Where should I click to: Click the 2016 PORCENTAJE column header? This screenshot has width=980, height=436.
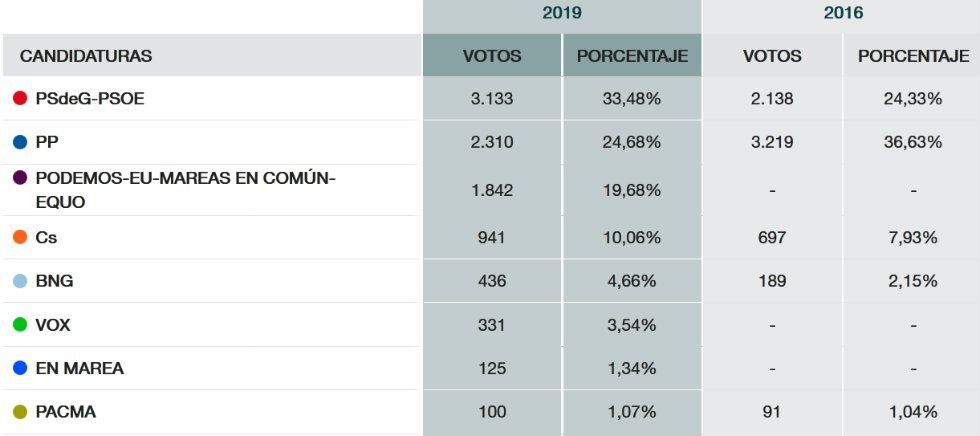(x=913, y=56)
